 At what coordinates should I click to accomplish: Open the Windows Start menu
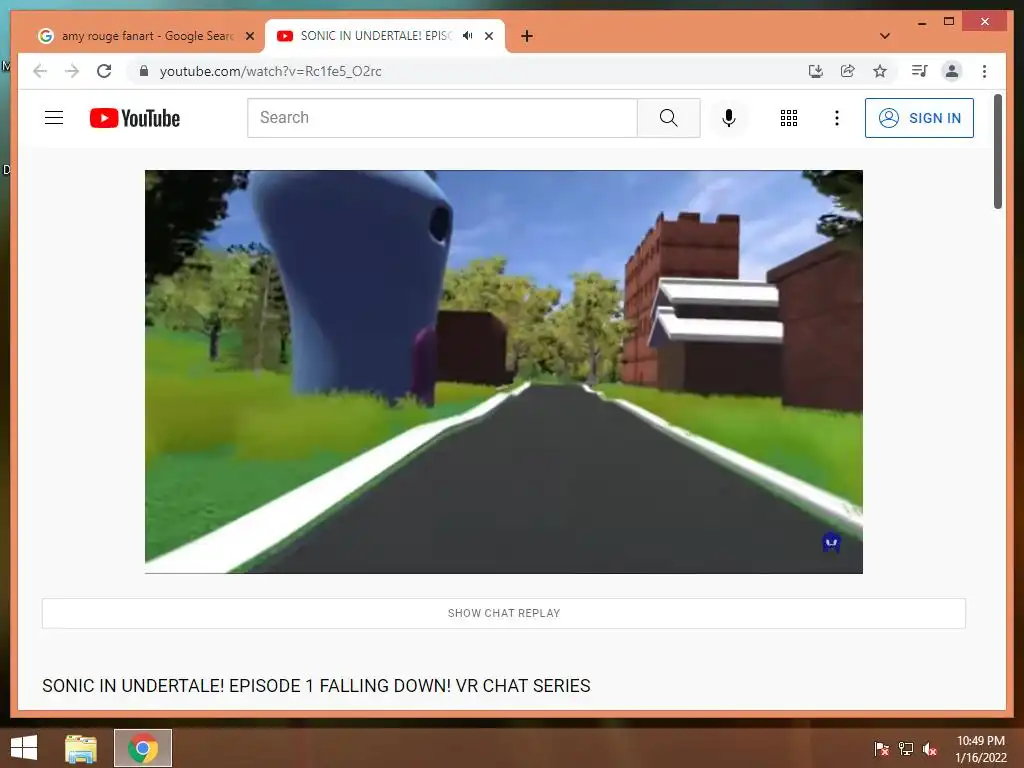24,748
